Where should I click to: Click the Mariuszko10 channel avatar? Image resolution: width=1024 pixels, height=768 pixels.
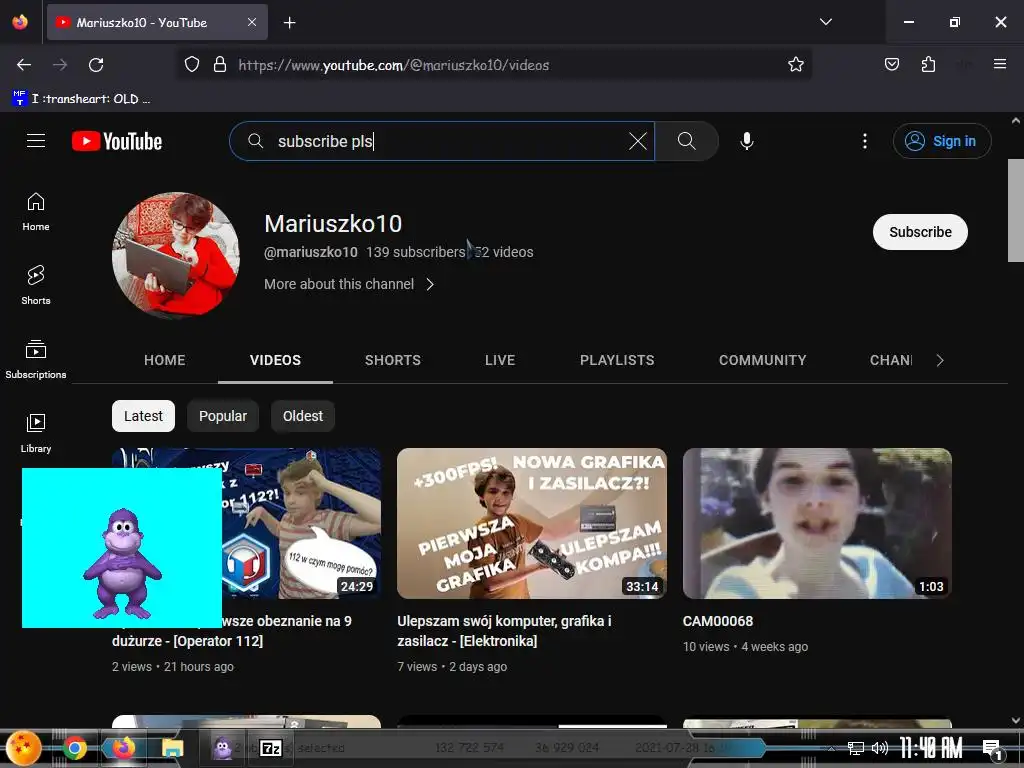(176, 255)
